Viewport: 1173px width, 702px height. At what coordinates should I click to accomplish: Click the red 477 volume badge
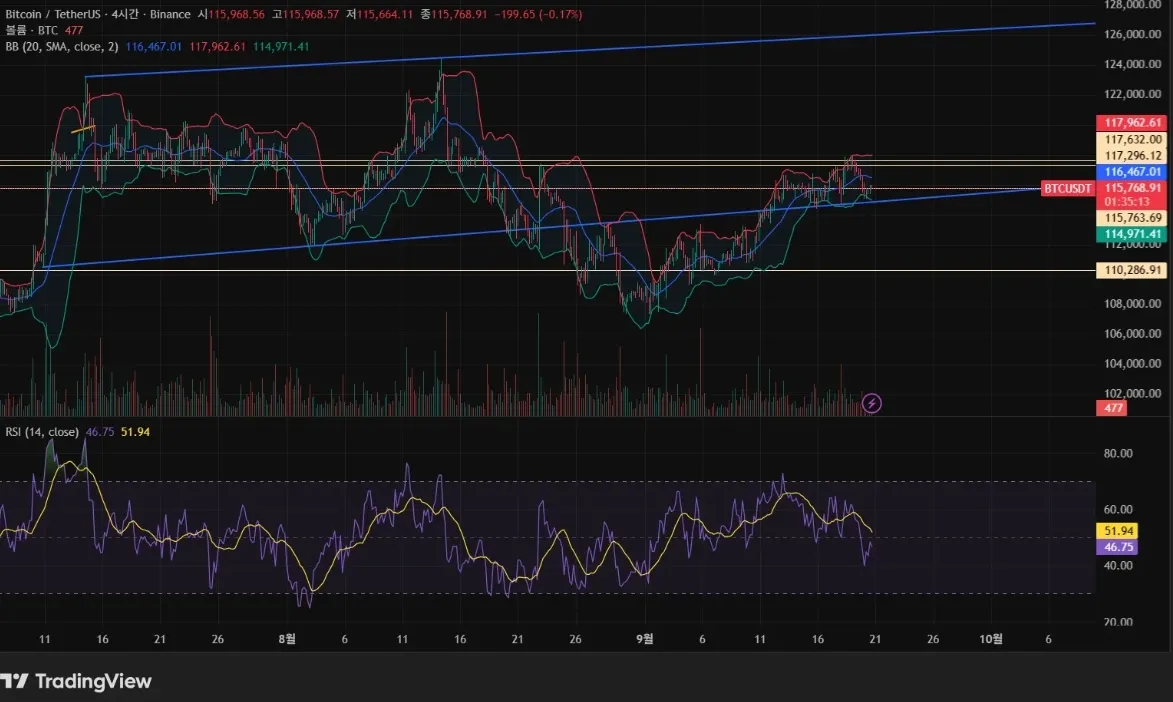[x=1113, y=408]
